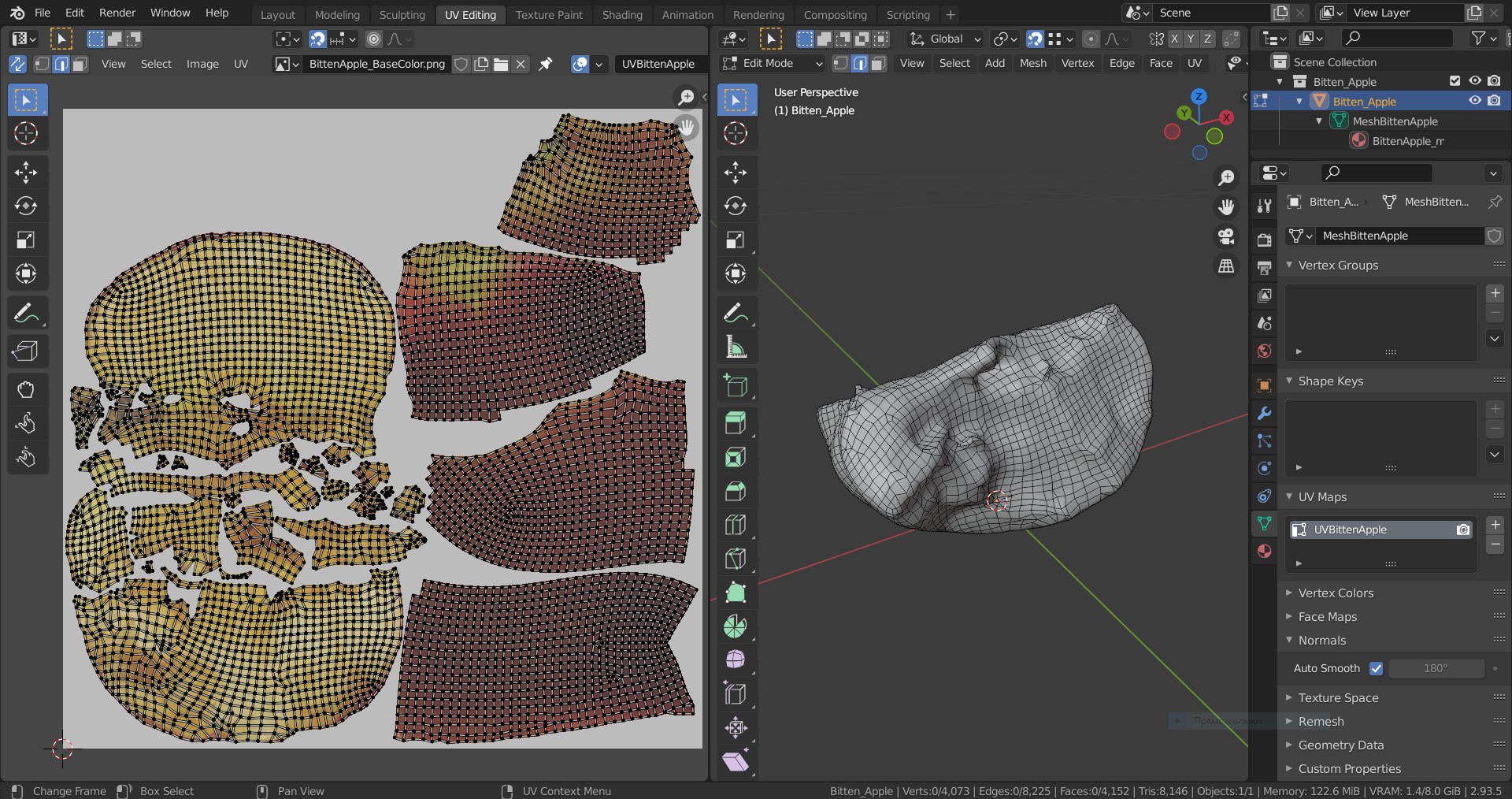Viewport: 1512px width, 799px height.
Task: Collapse the MeshBittenApple tree item
Action: click(1318, 121)
